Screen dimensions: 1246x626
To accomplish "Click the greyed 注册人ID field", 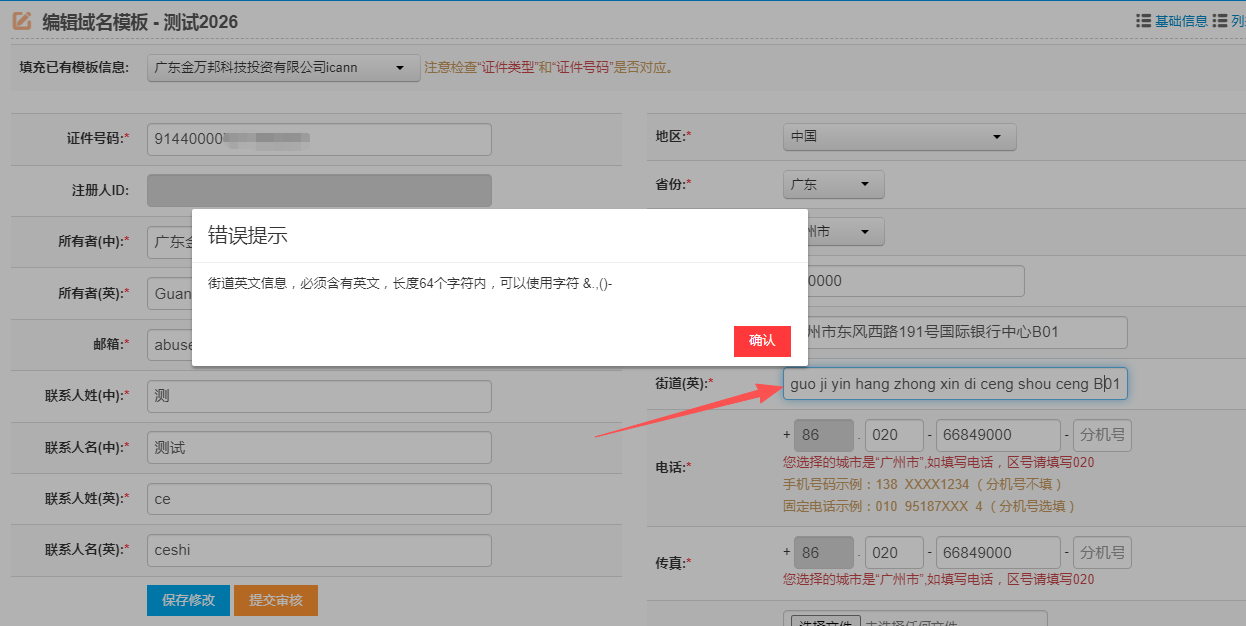I will (319, 191).
